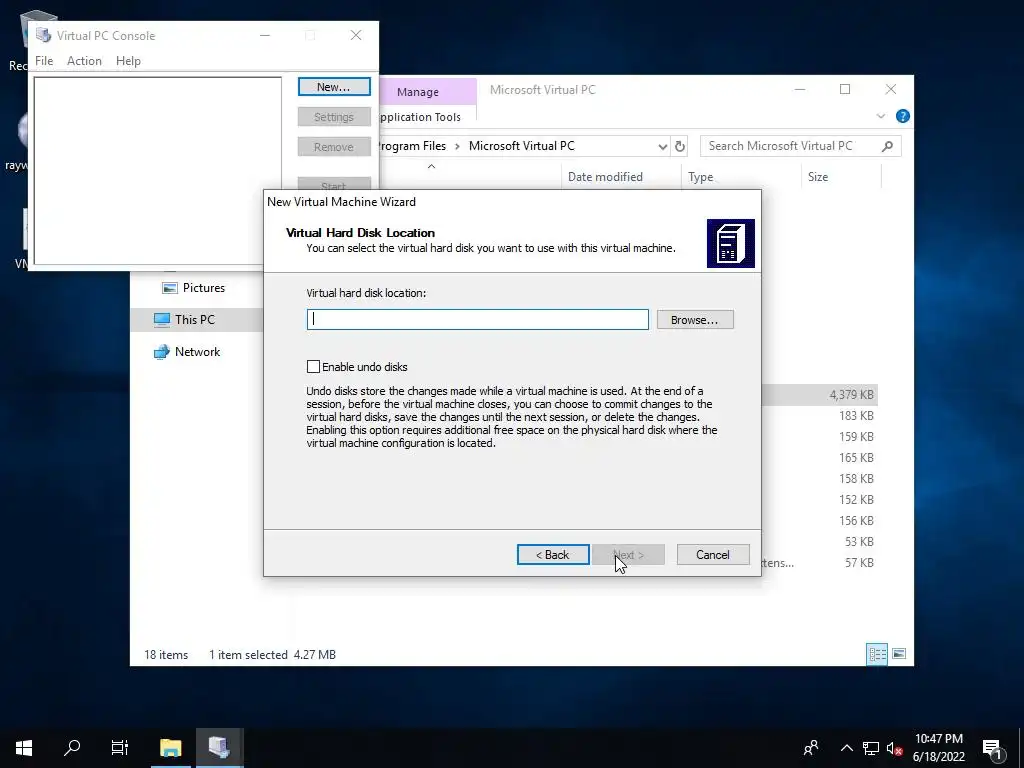Image resolution: width=1024 pixels, height=768 pixels.
Task: Click the search magnifier icon in Explorer
Action: pos(887,146)
